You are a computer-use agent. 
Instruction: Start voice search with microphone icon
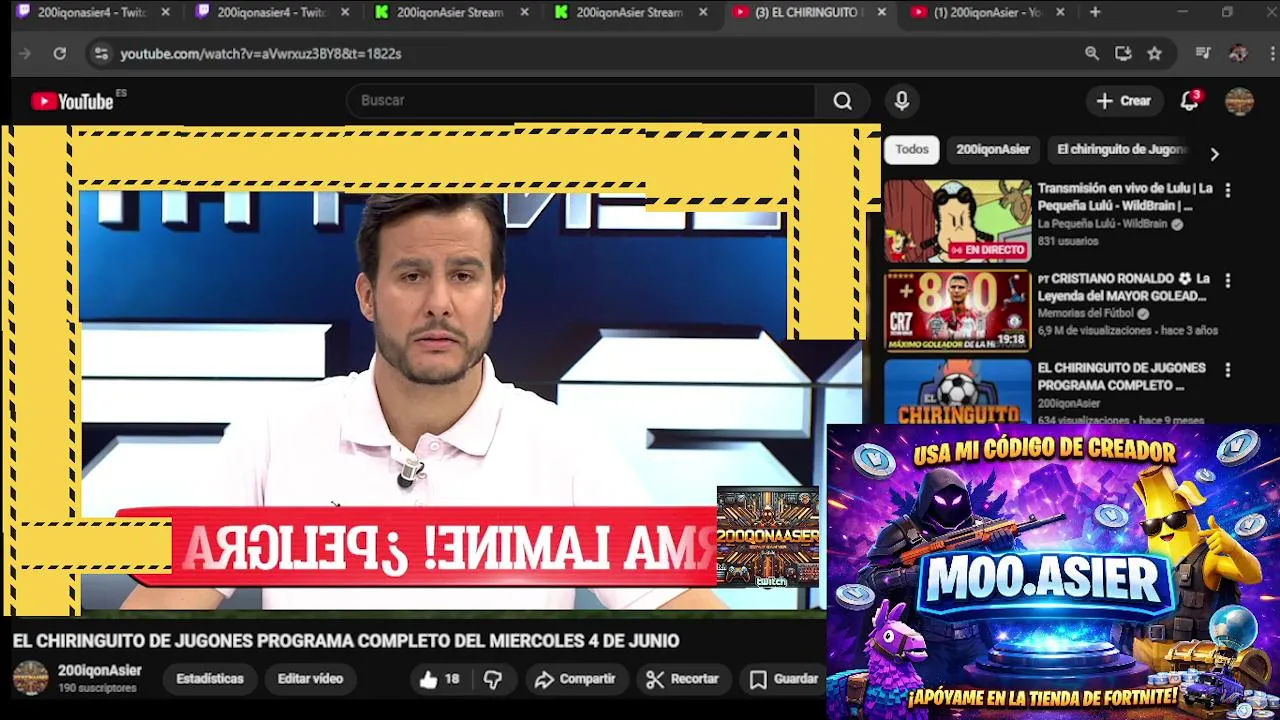pos(902,101)
